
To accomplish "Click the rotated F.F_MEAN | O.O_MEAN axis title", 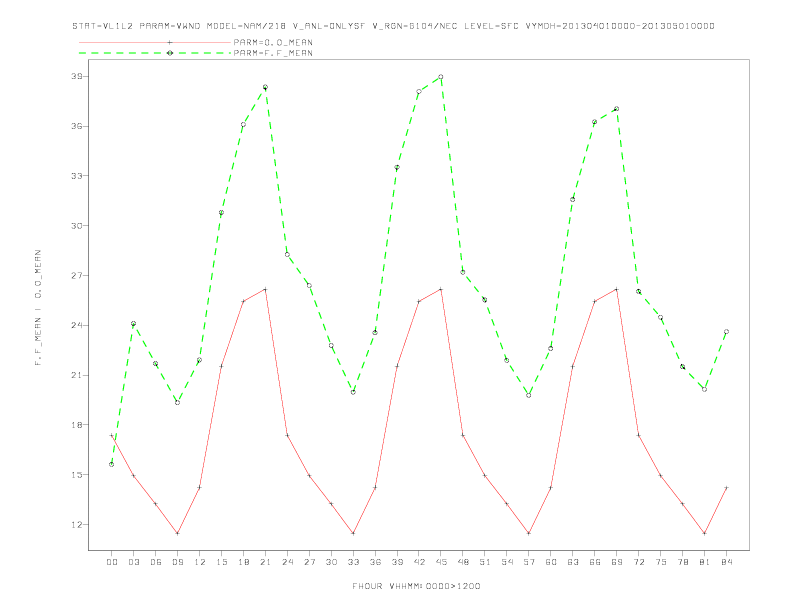I will tap(38, 308).
